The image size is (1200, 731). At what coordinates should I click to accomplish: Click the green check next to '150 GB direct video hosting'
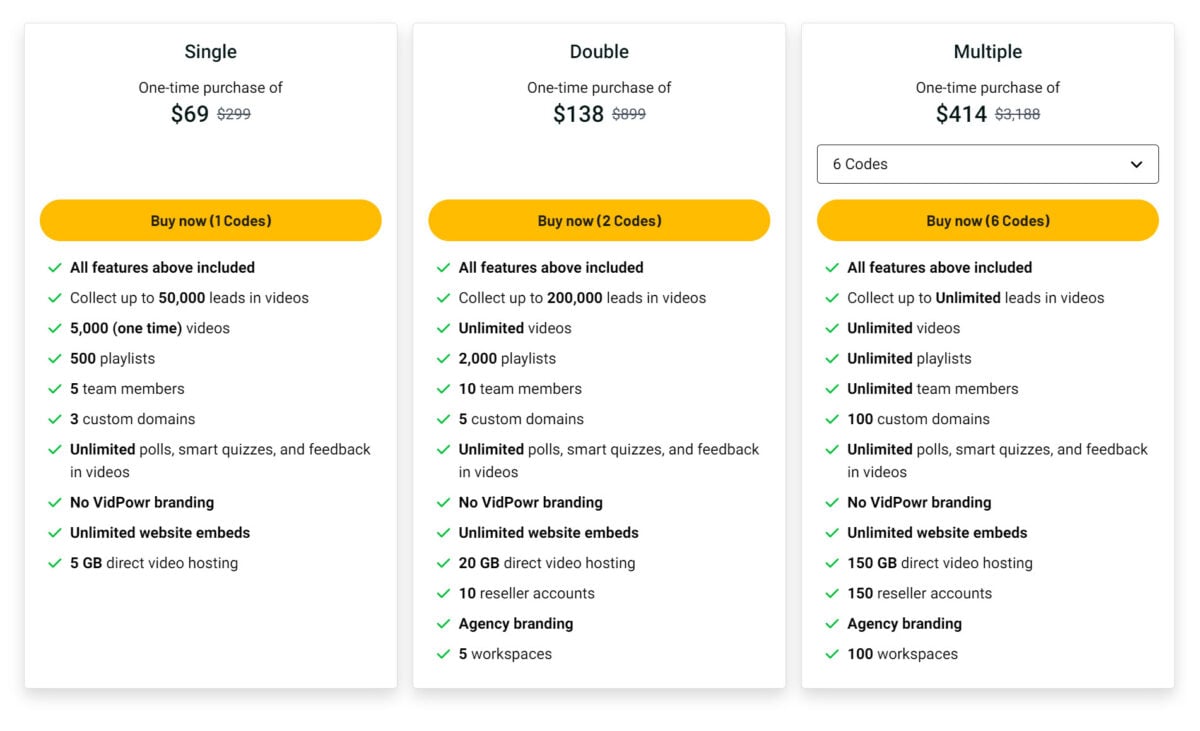click(x=832, y=563)
